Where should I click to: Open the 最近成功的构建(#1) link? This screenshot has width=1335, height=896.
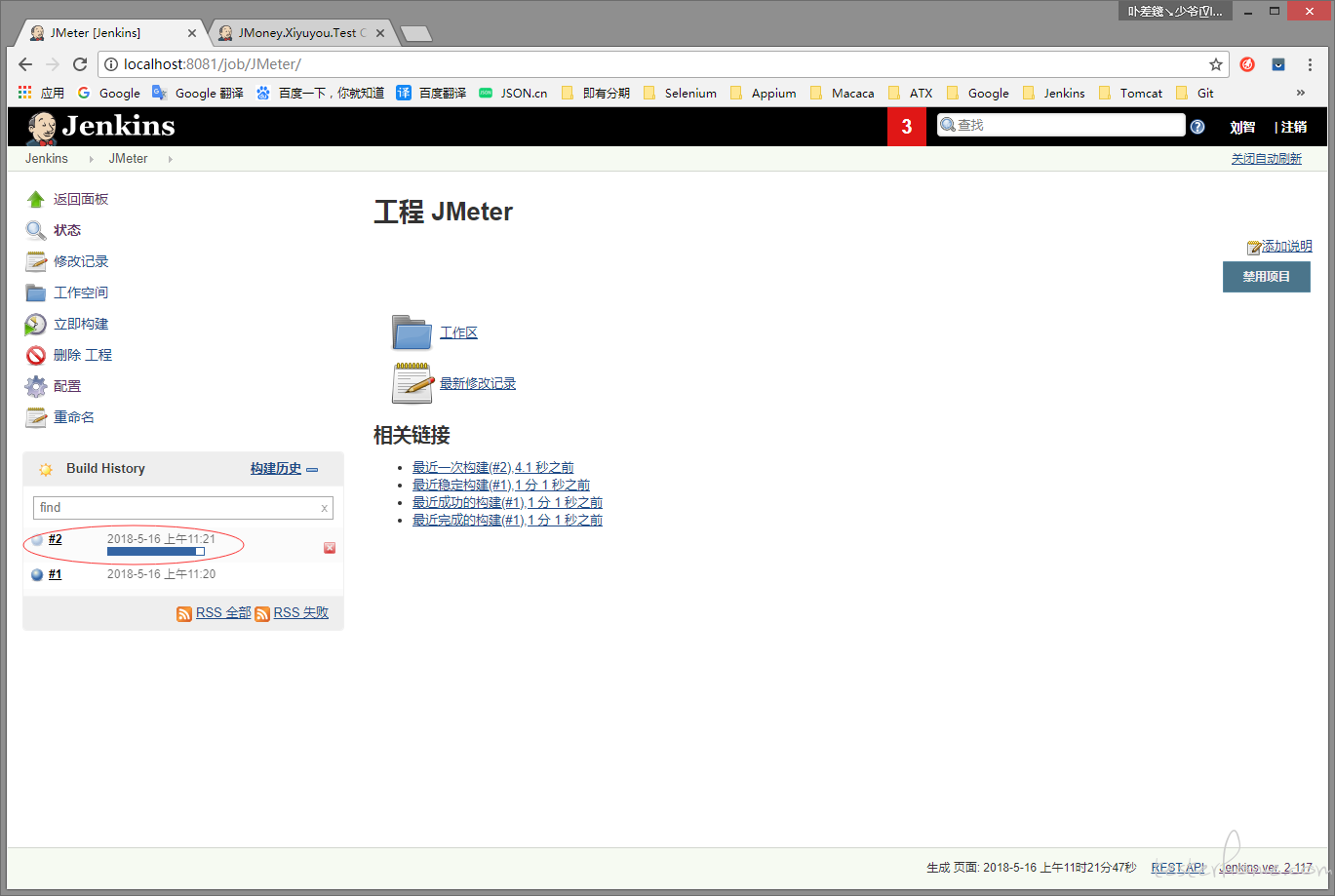pyautogui.click(x=507, y=503)
